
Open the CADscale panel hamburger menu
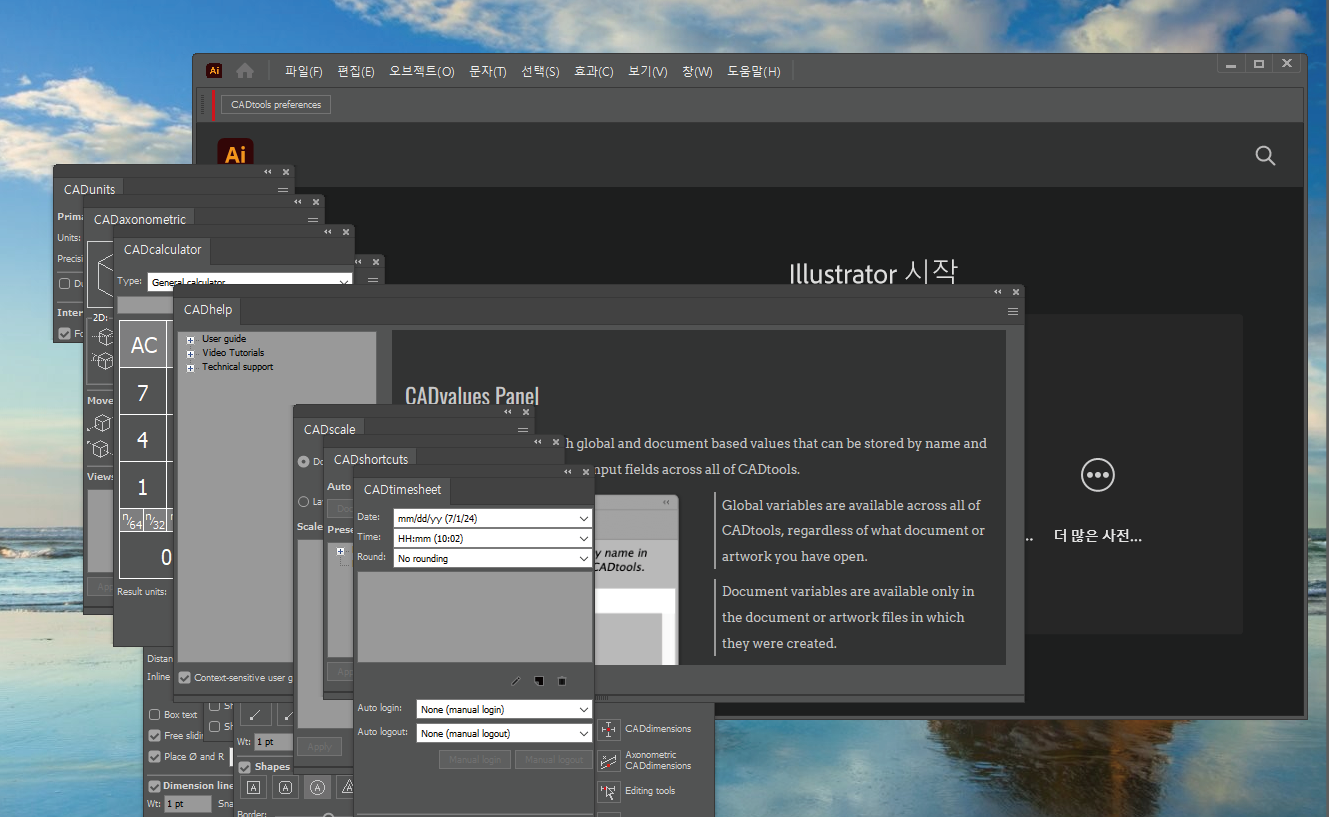pos(523,430)
